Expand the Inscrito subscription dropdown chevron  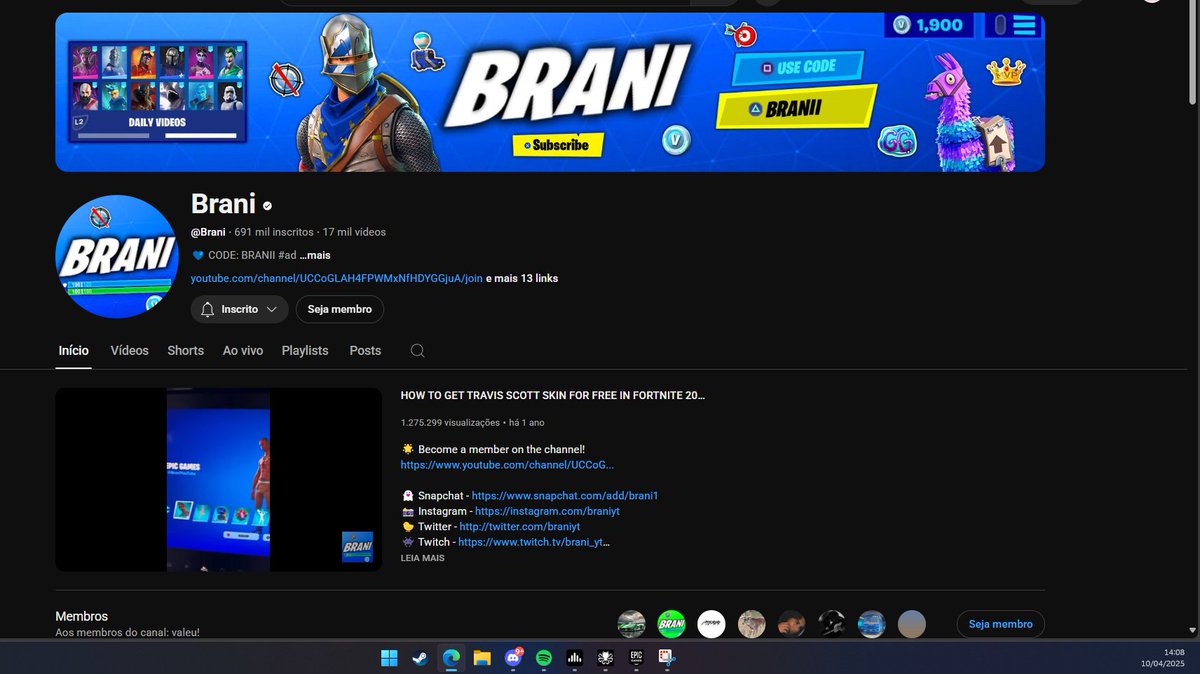(x=271, y=310)
